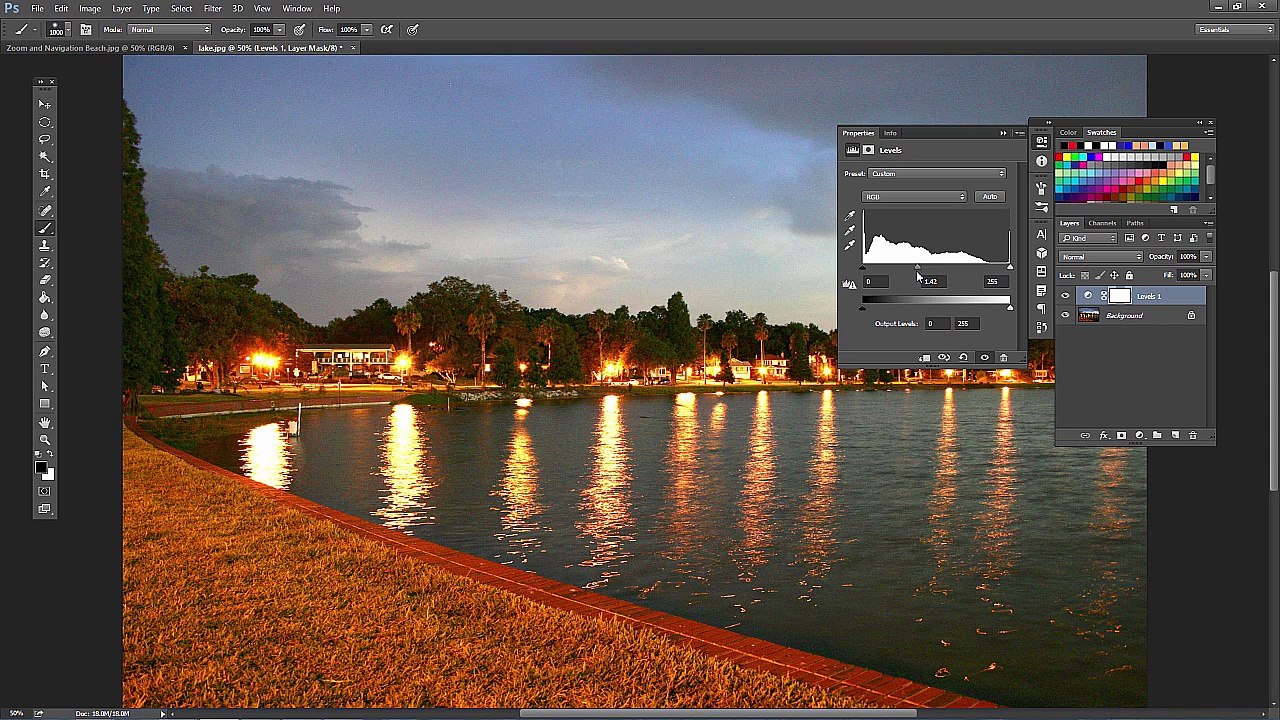
Task: Select the Magic Wand tool
Action: click(45, 157)
